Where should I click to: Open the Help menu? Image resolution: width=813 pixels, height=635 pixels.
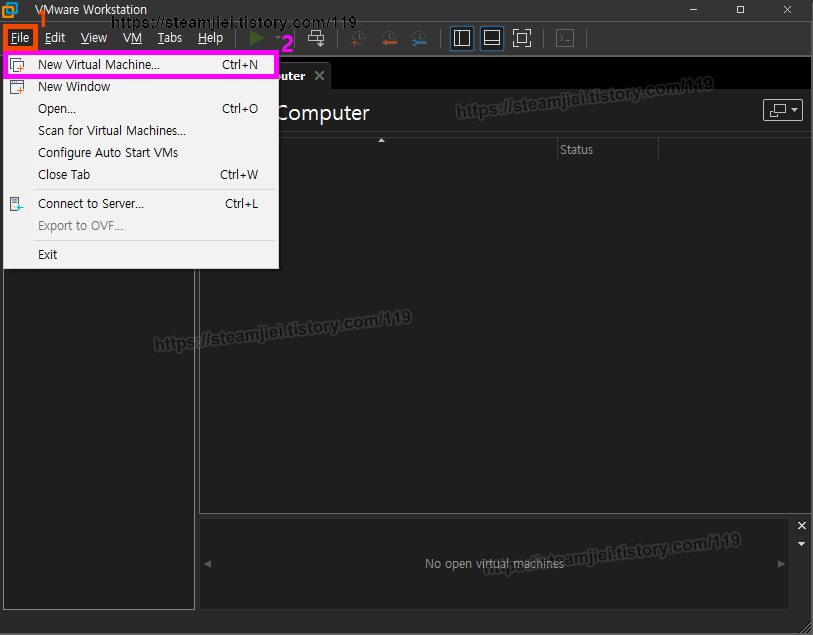point(210,38)
